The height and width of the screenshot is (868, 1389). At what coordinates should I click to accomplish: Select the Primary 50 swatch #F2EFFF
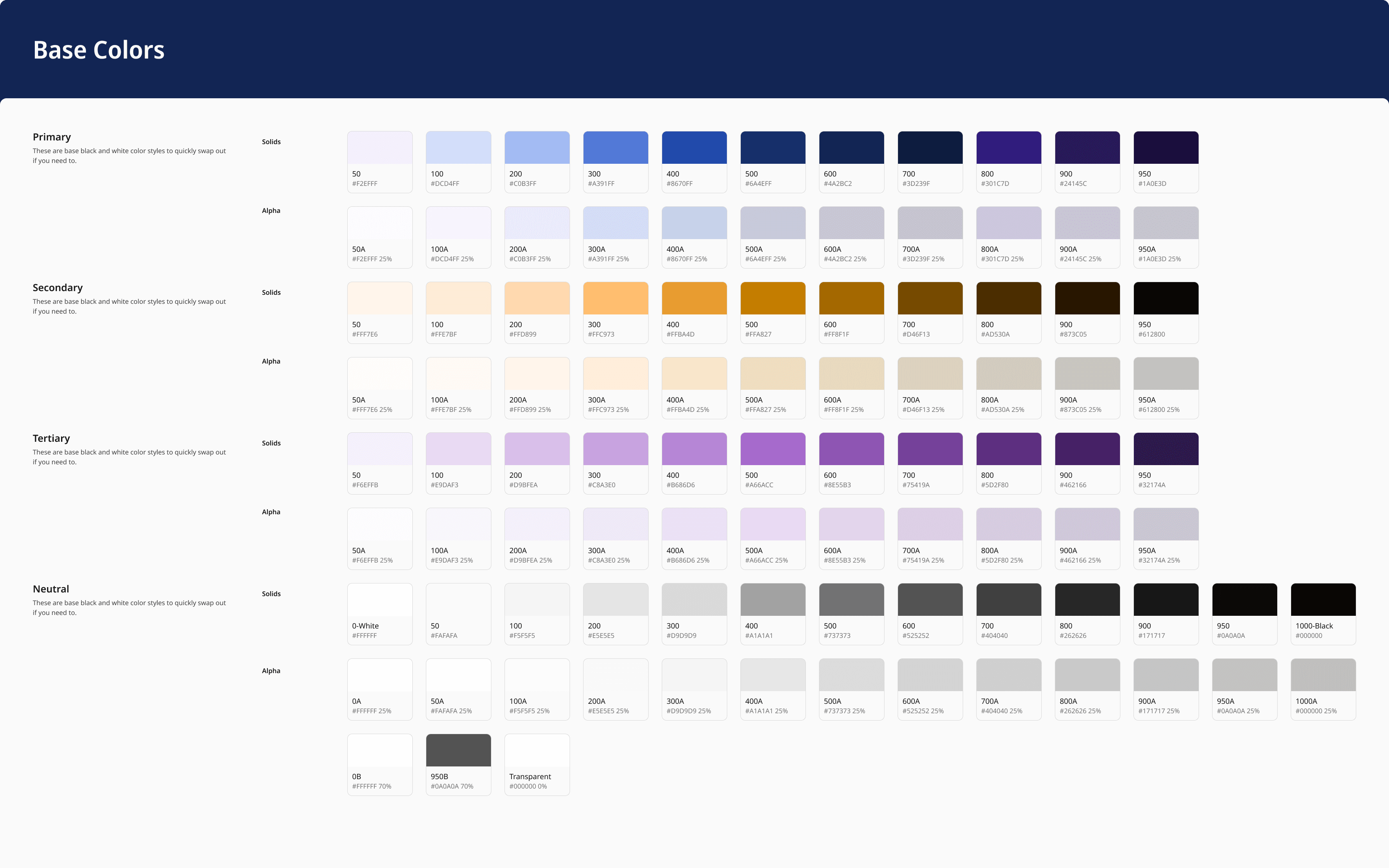click(379, 162)
